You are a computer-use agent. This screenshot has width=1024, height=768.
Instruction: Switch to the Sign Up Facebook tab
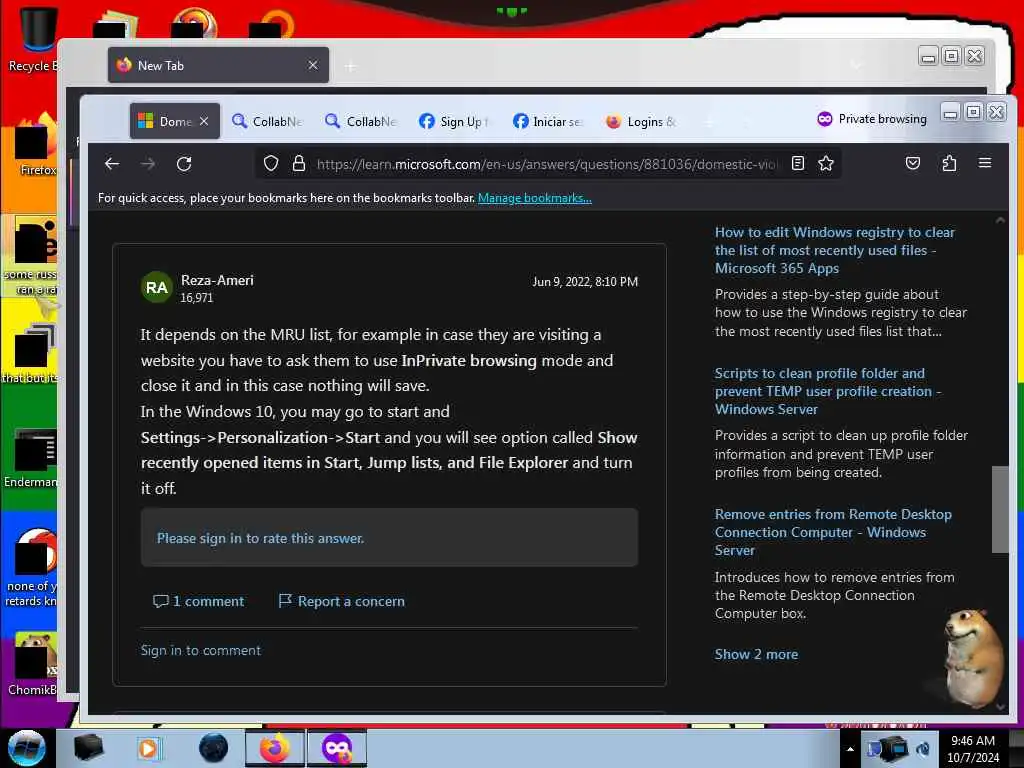tap(455, 121)
